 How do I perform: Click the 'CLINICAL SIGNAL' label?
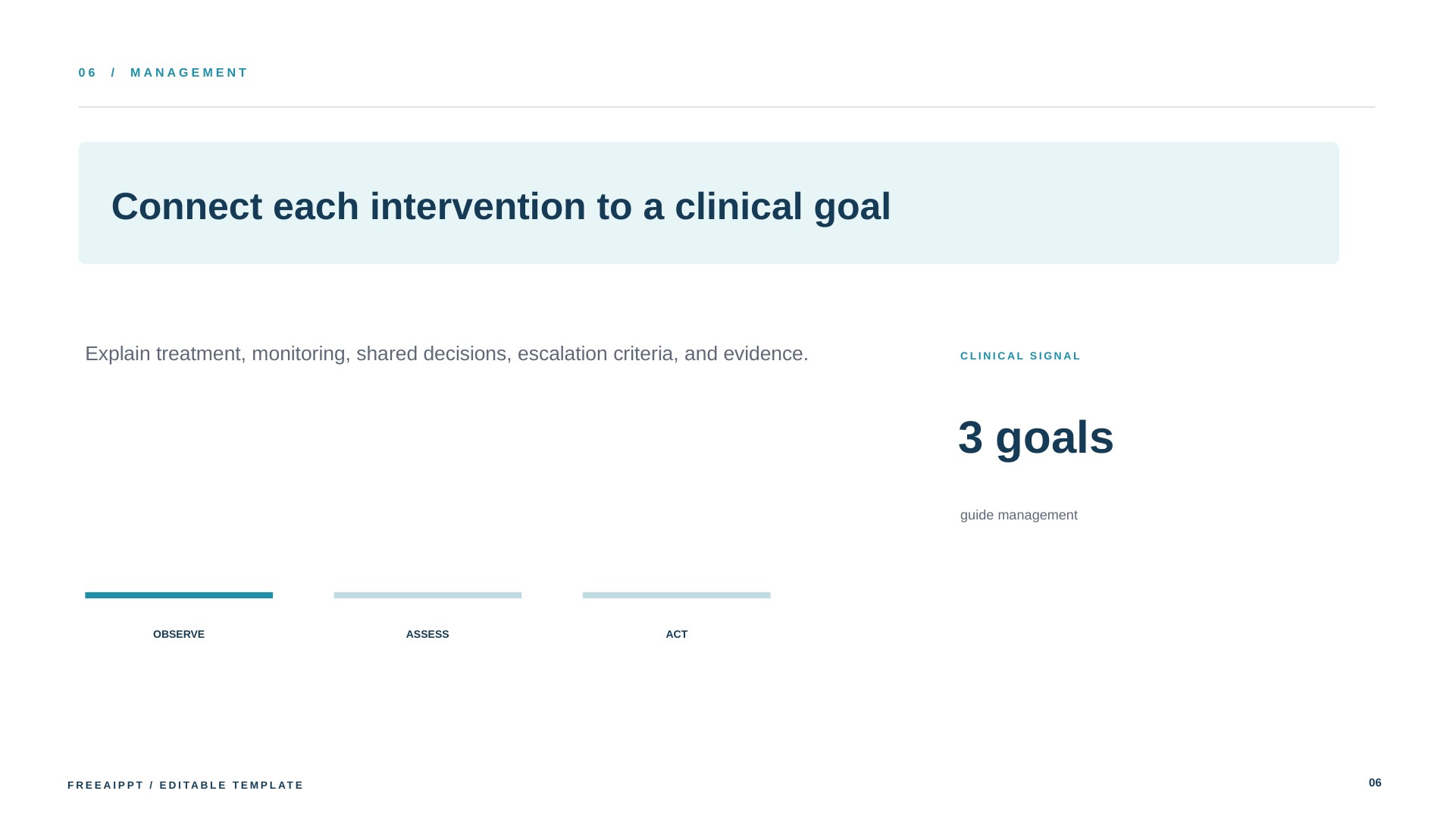(1020, 356)
